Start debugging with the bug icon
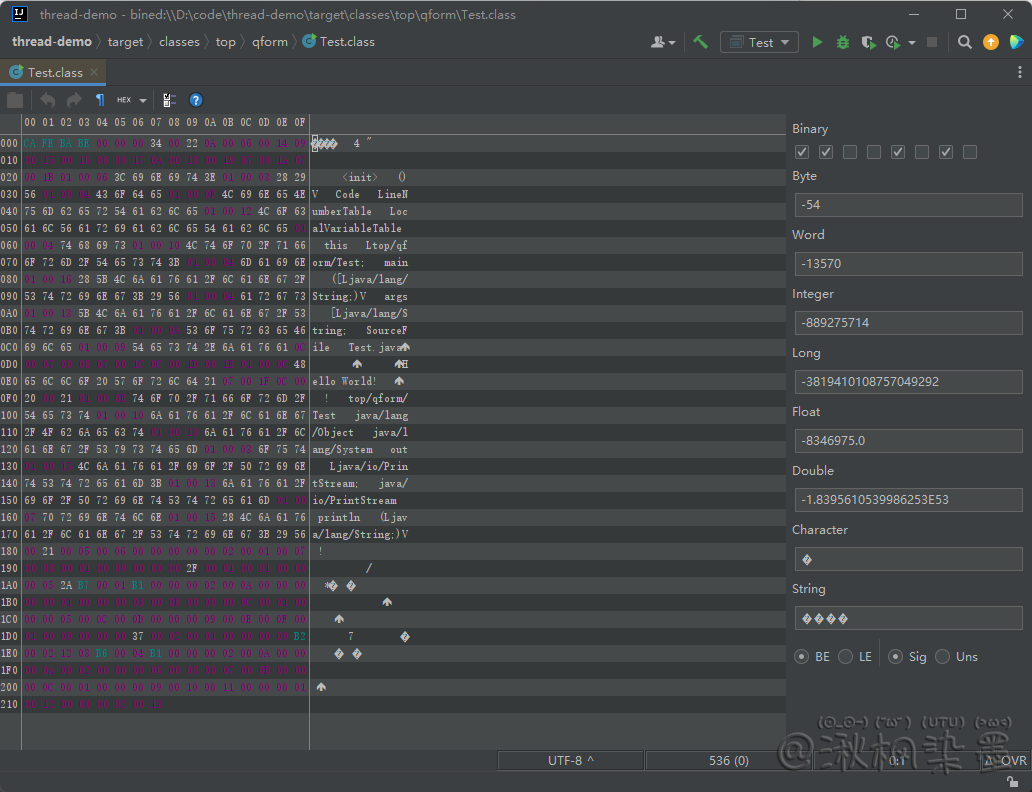This screenshot has height=792, width=1032. coord(843,42)
